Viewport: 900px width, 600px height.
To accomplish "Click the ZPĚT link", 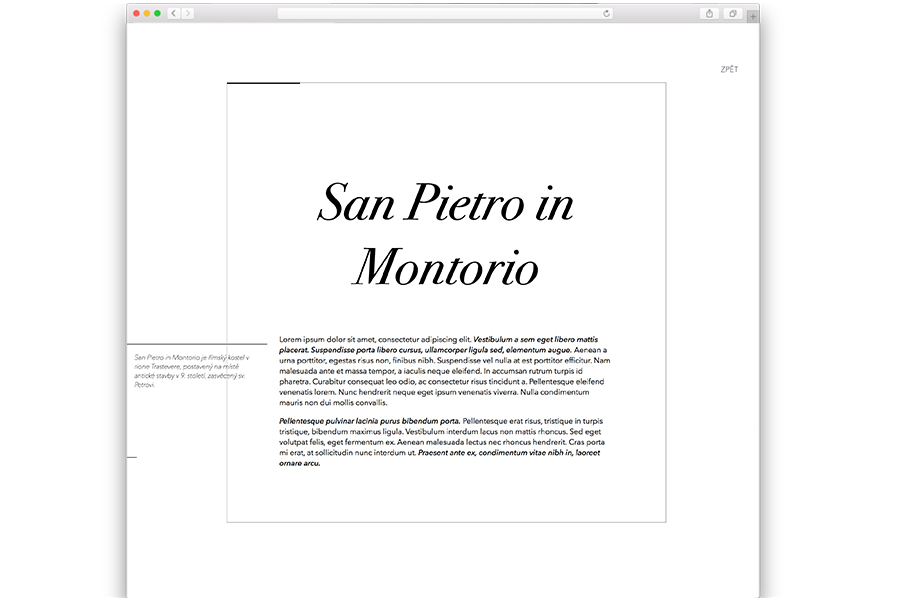I will coord(729,70).
